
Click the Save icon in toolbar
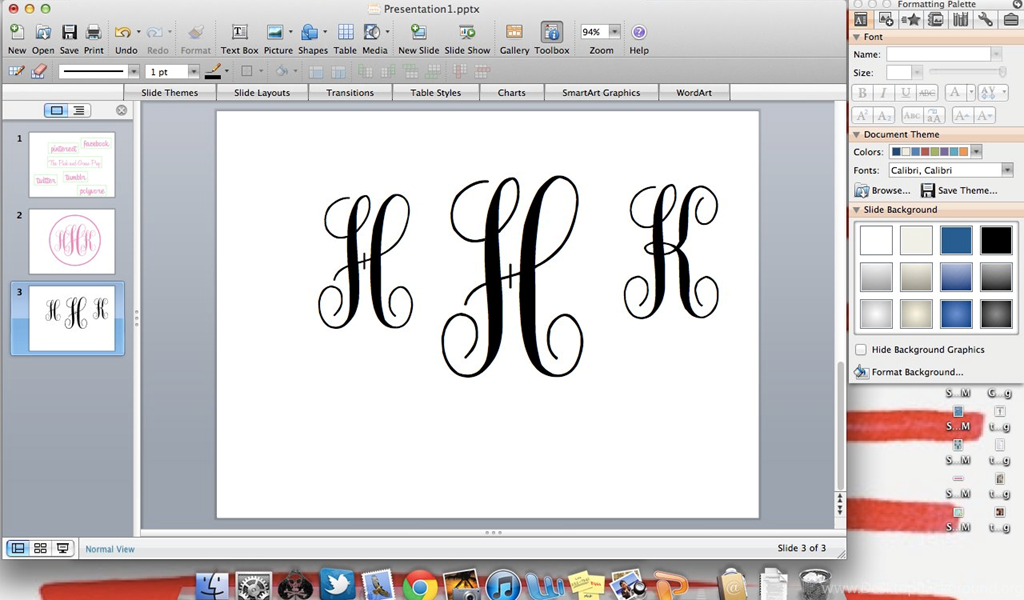tap(69, 34)
